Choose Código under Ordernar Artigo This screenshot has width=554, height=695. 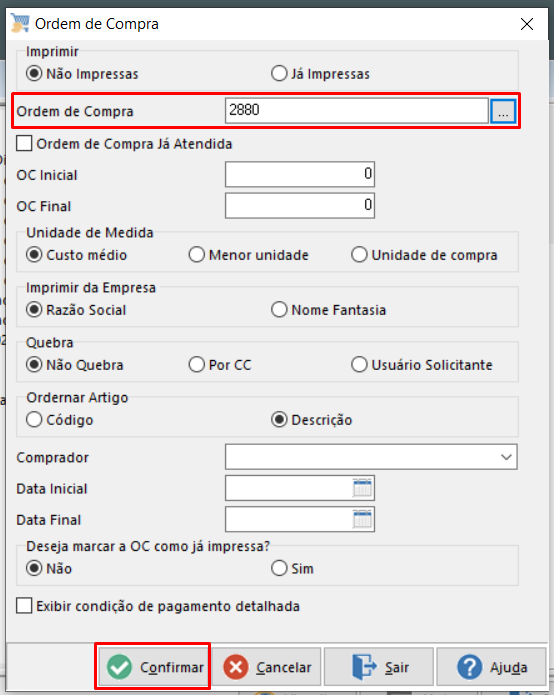pyautogui.click(x=34, y=419)
